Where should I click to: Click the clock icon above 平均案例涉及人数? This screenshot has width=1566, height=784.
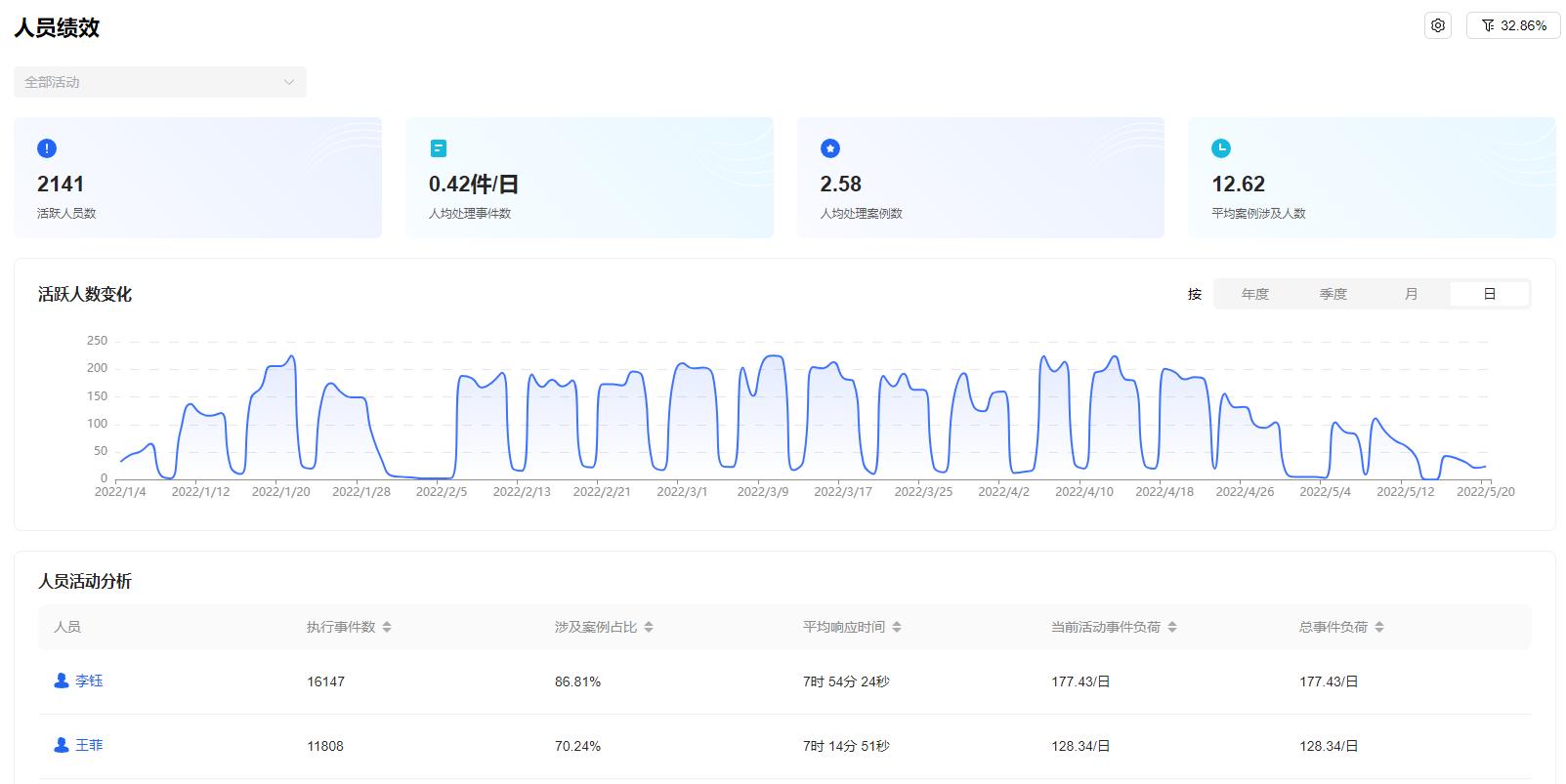coord(1221,148)
